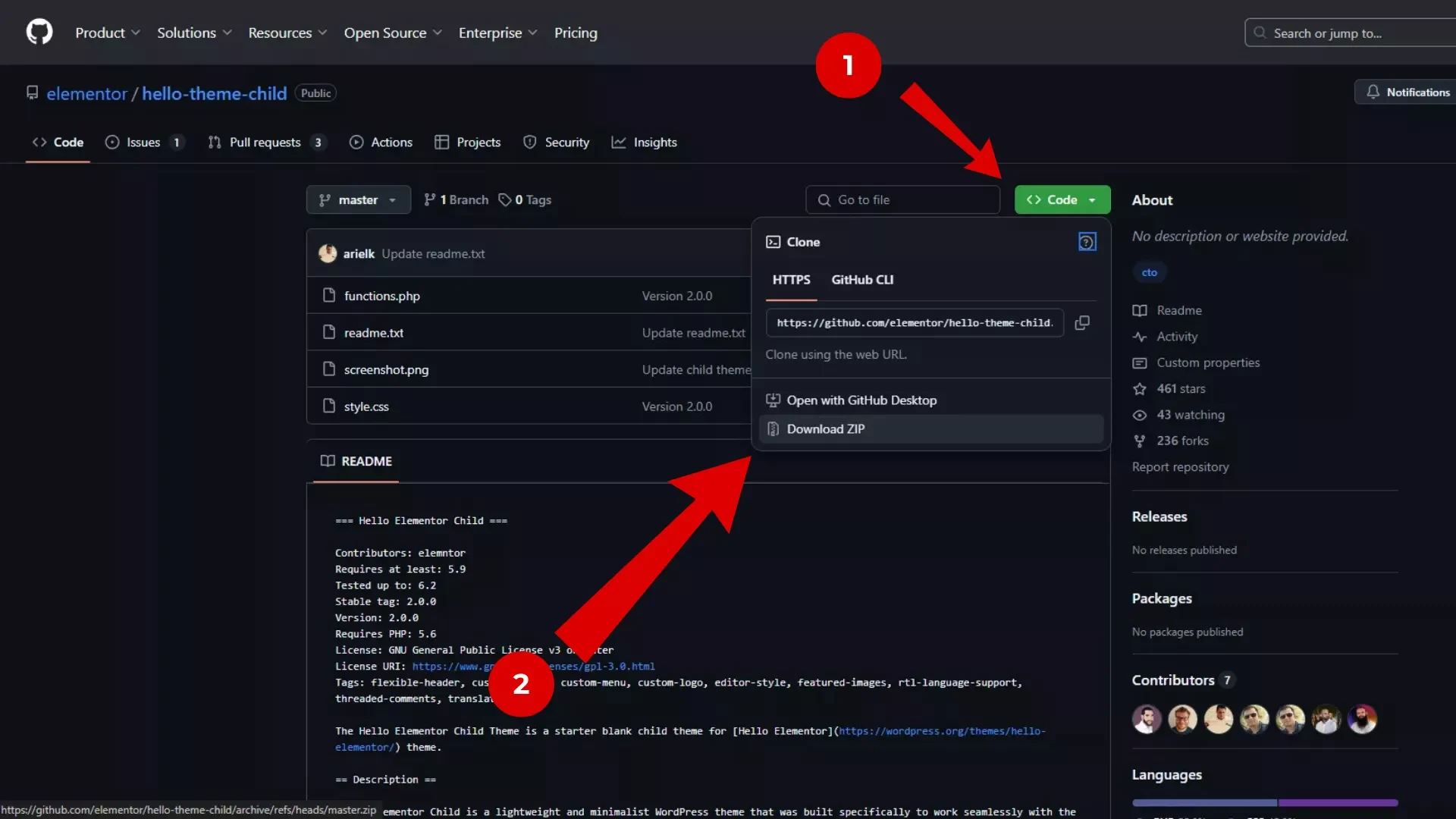Switch to the Actions tab
The width and height of the screenshot is (1456, 819).
(381, 142)
